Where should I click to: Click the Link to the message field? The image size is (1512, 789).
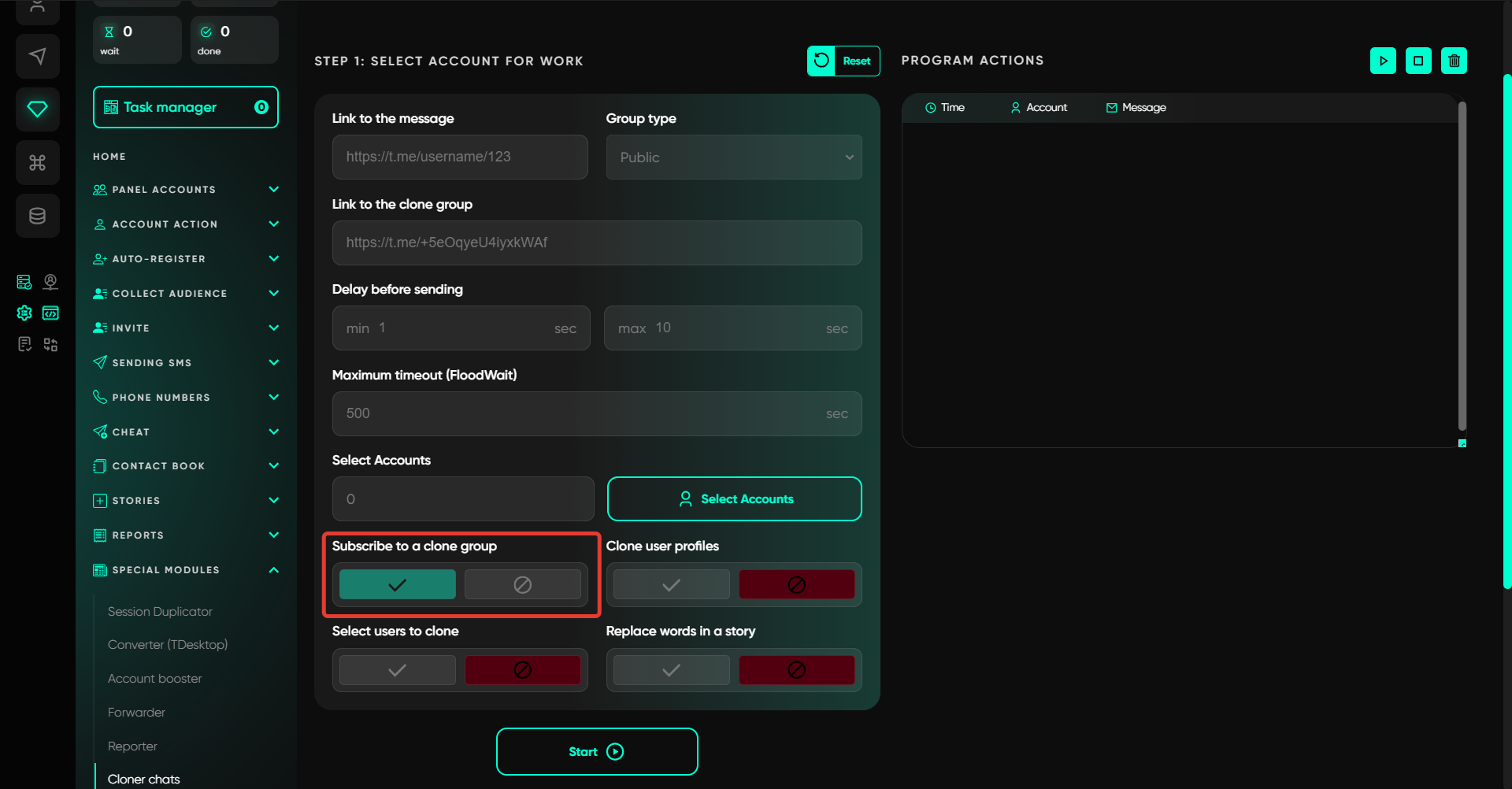pyautogui.click(x=460, y=157)
